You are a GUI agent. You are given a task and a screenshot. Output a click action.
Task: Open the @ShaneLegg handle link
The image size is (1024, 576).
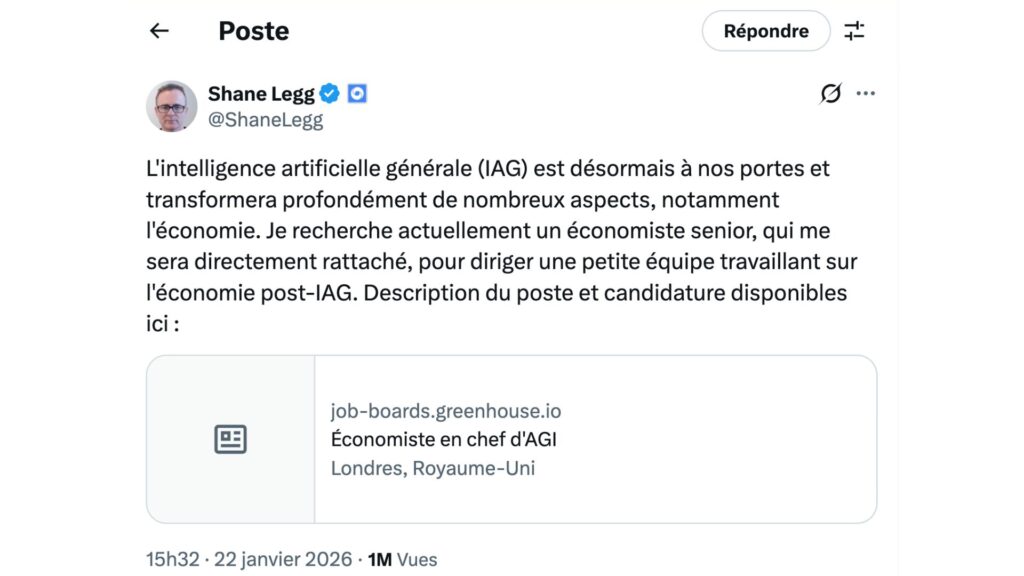coord(264,119)
